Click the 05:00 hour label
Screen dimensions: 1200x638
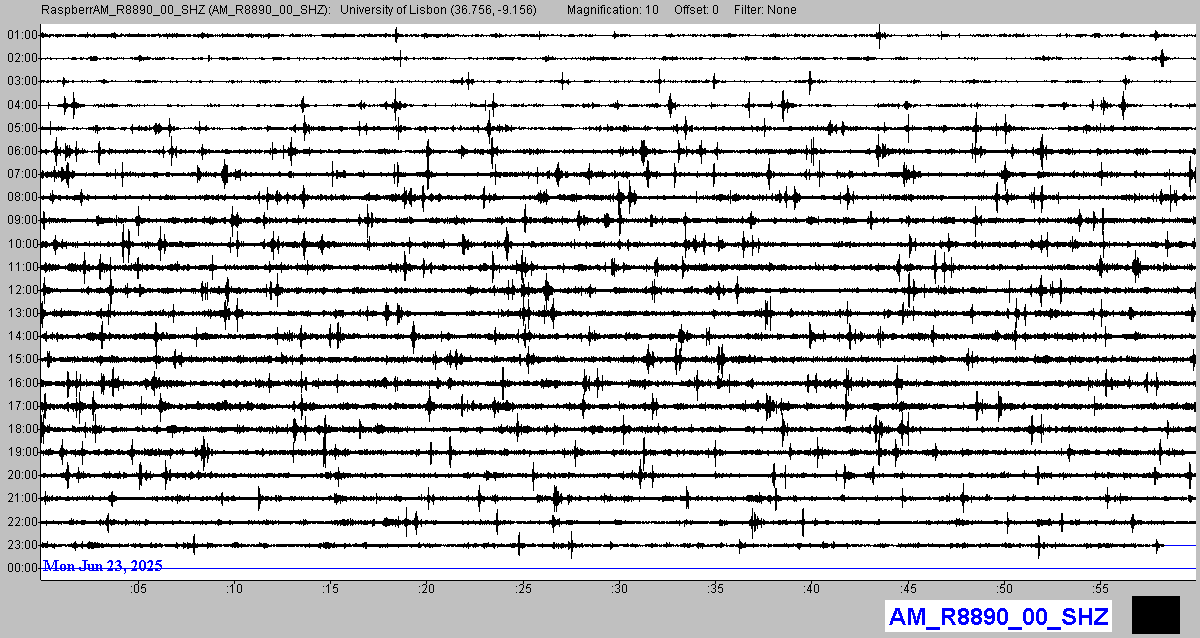coord(22,128)
